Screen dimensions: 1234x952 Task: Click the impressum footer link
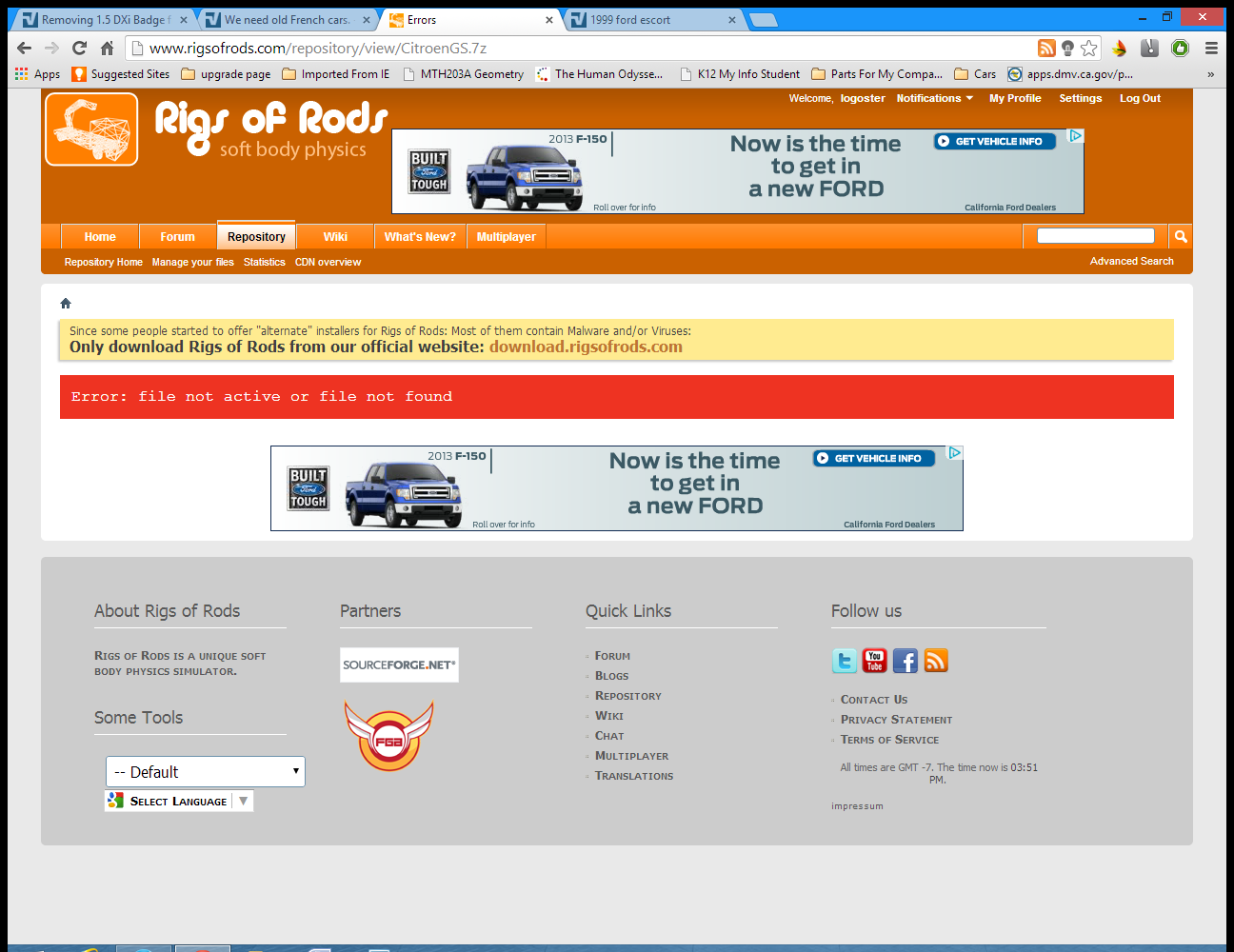857,806
